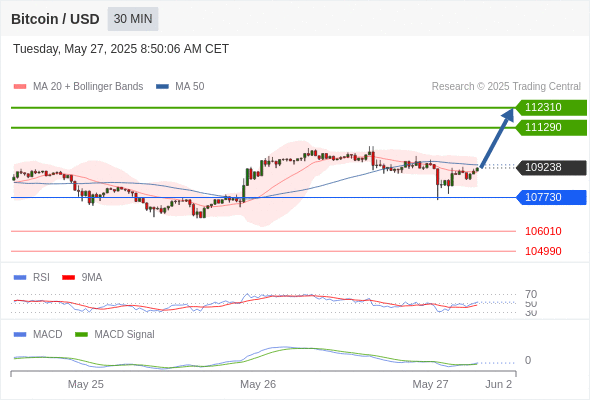
Task: Select the 107730 pivot price tag
Action: pyautogui.click(x=551, y=198)
